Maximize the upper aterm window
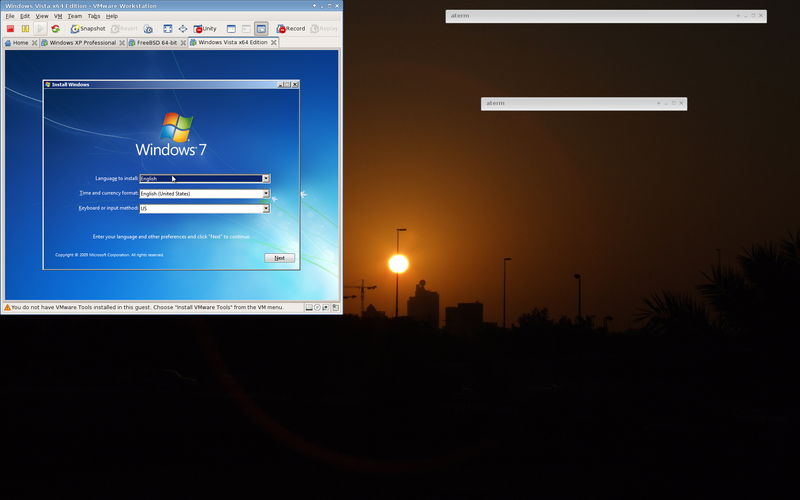800x500 pixels. pyautogui.click(x=753, y=16)
